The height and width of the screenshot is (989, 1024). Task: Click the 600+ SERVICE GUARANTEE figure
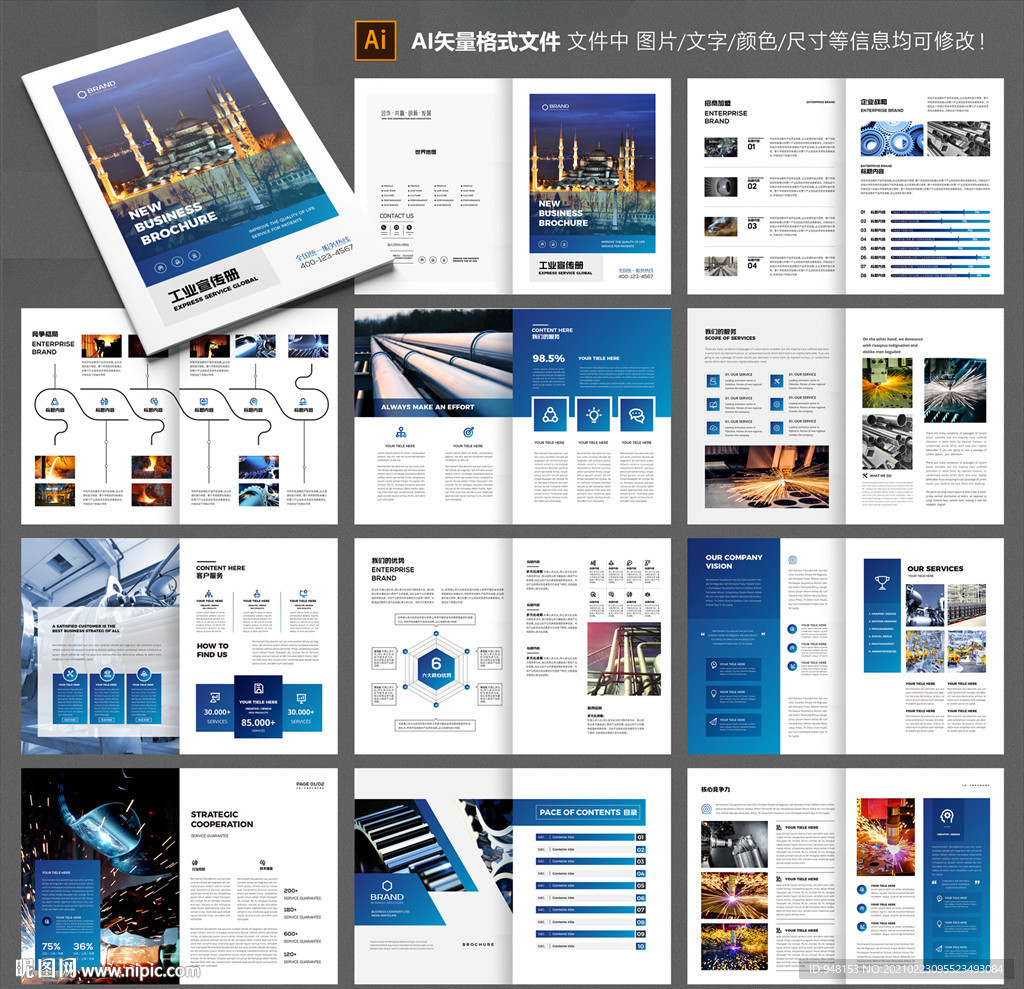302,937
